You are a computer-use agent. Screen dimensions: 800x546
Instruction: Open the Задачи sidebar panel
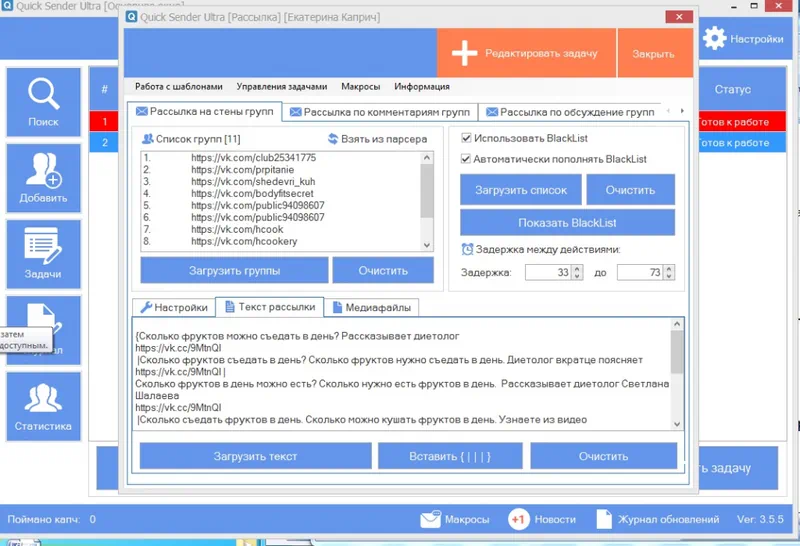click(x=43, y=254)
